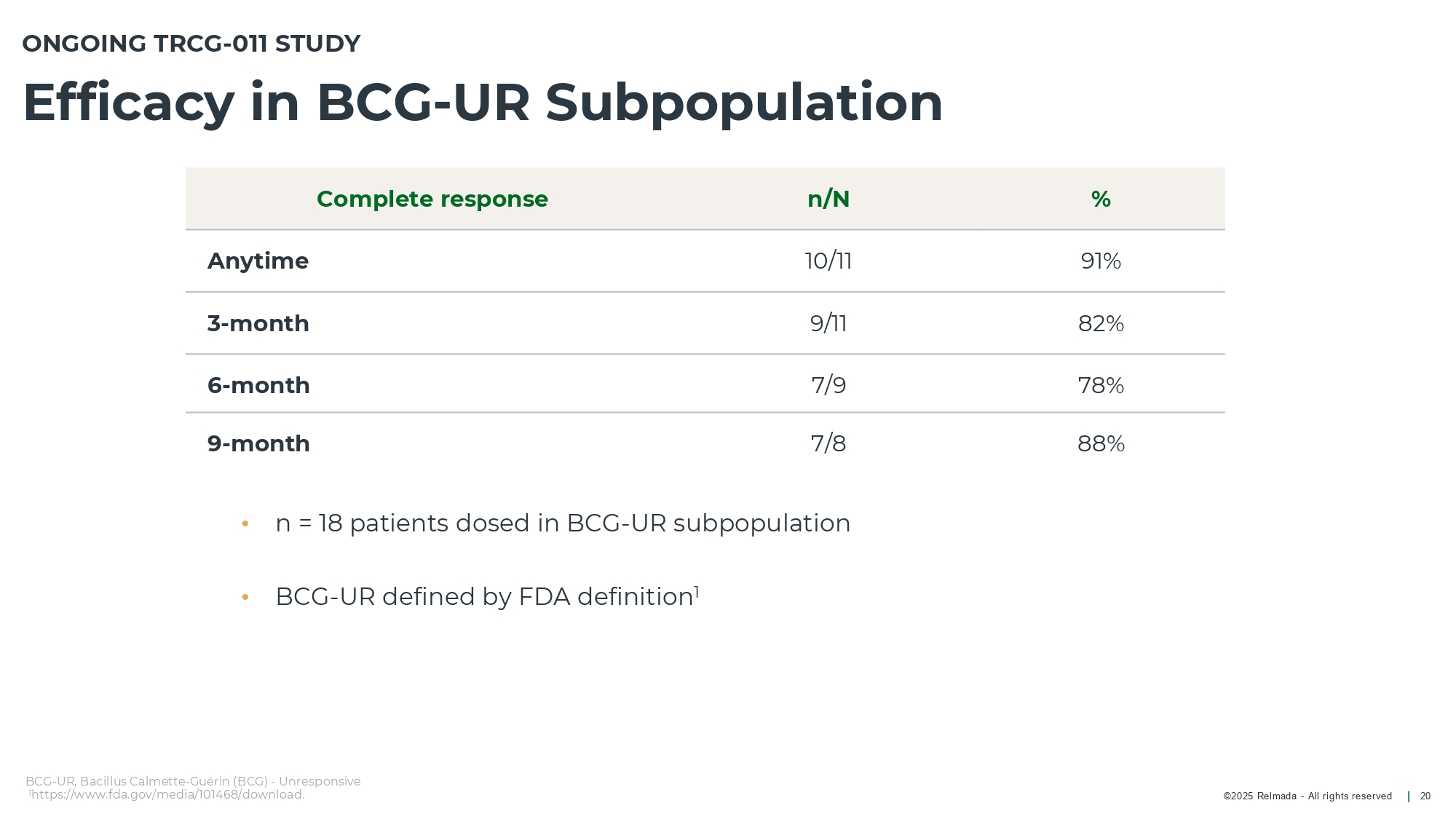This screenshot has height=819, width=1456.
Task: Click the "6-month" row label
Action: [258, 385]
